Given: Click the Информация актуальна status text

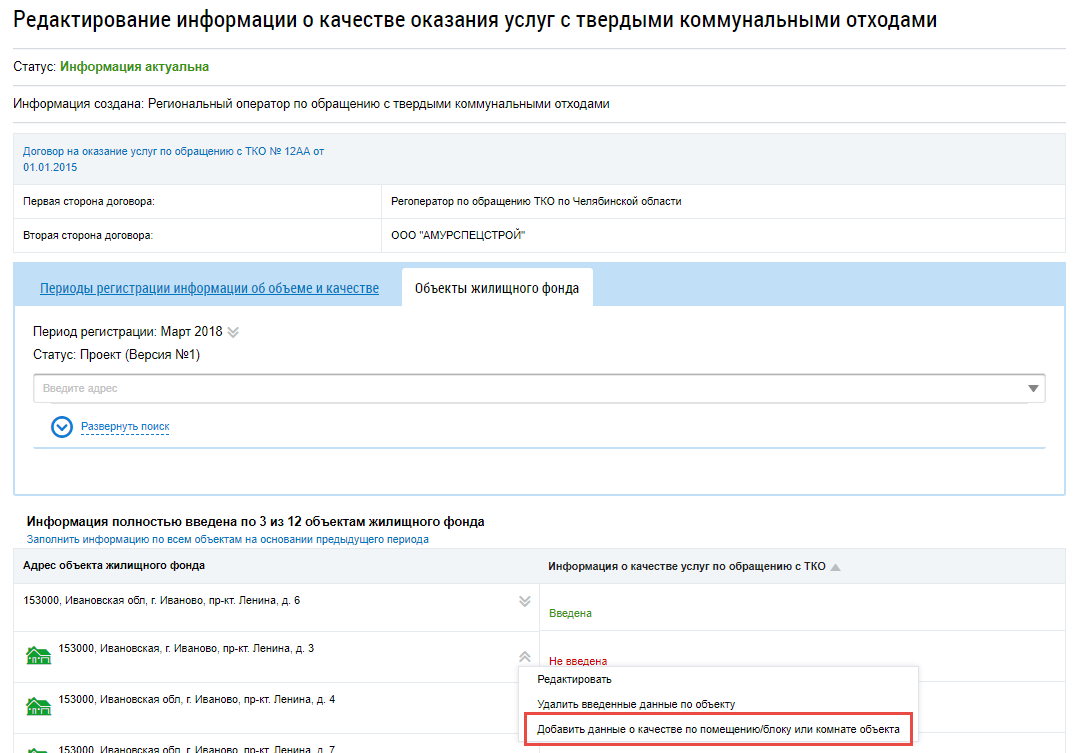Looking at the screenshot, I should [x=135, y=67].
